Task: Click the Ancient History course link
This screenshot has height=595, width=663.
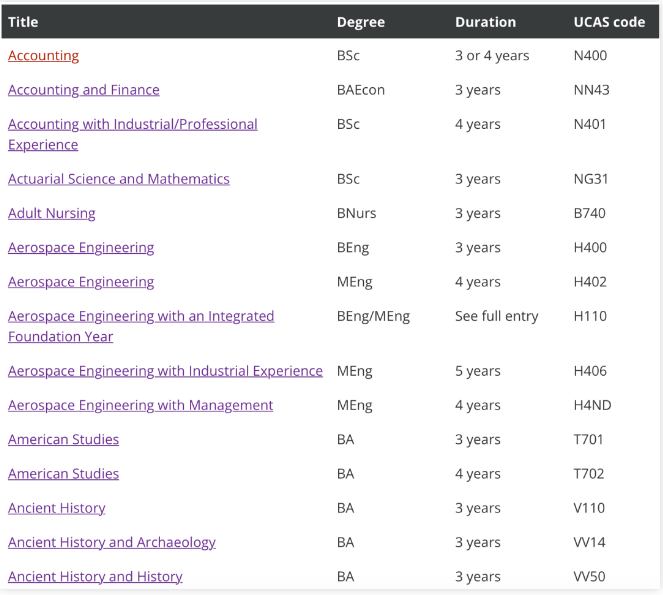Action: point(57,508)
